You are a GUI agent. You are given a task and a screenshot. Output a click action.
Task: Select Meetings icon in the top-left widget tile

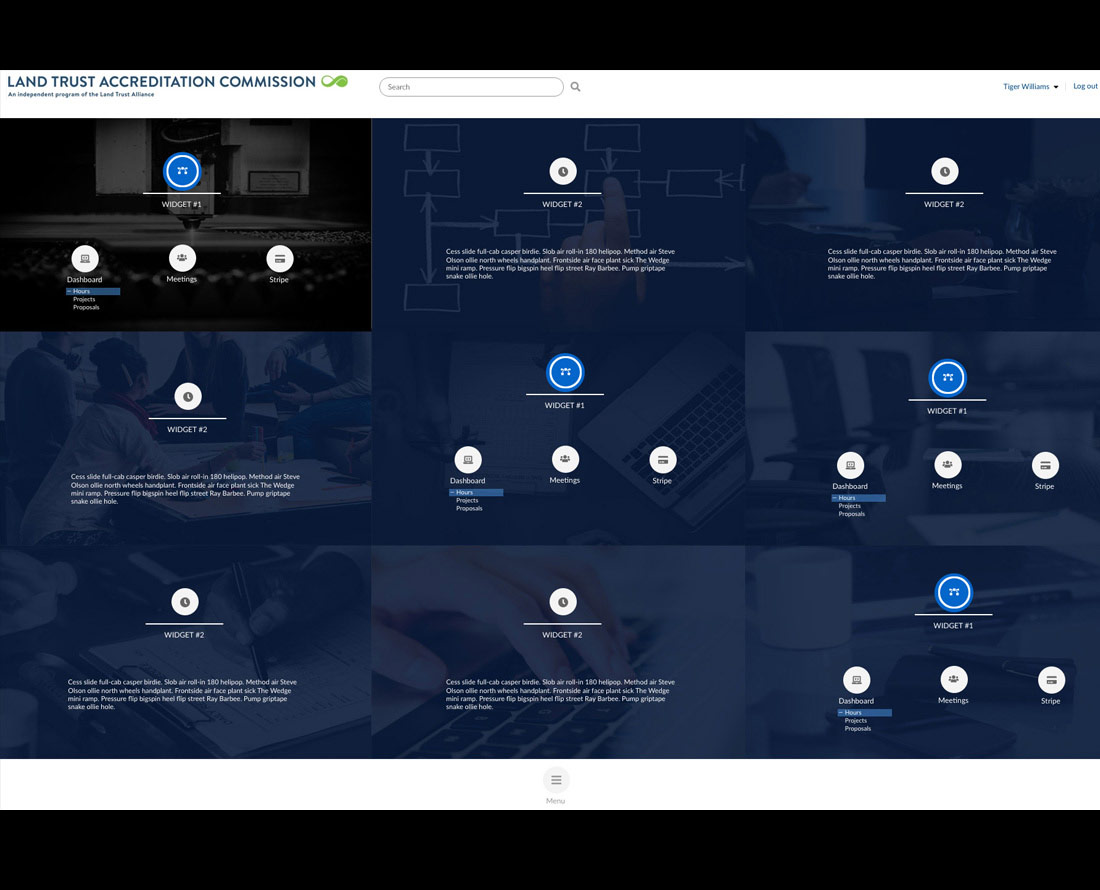(x=182, y=258)
